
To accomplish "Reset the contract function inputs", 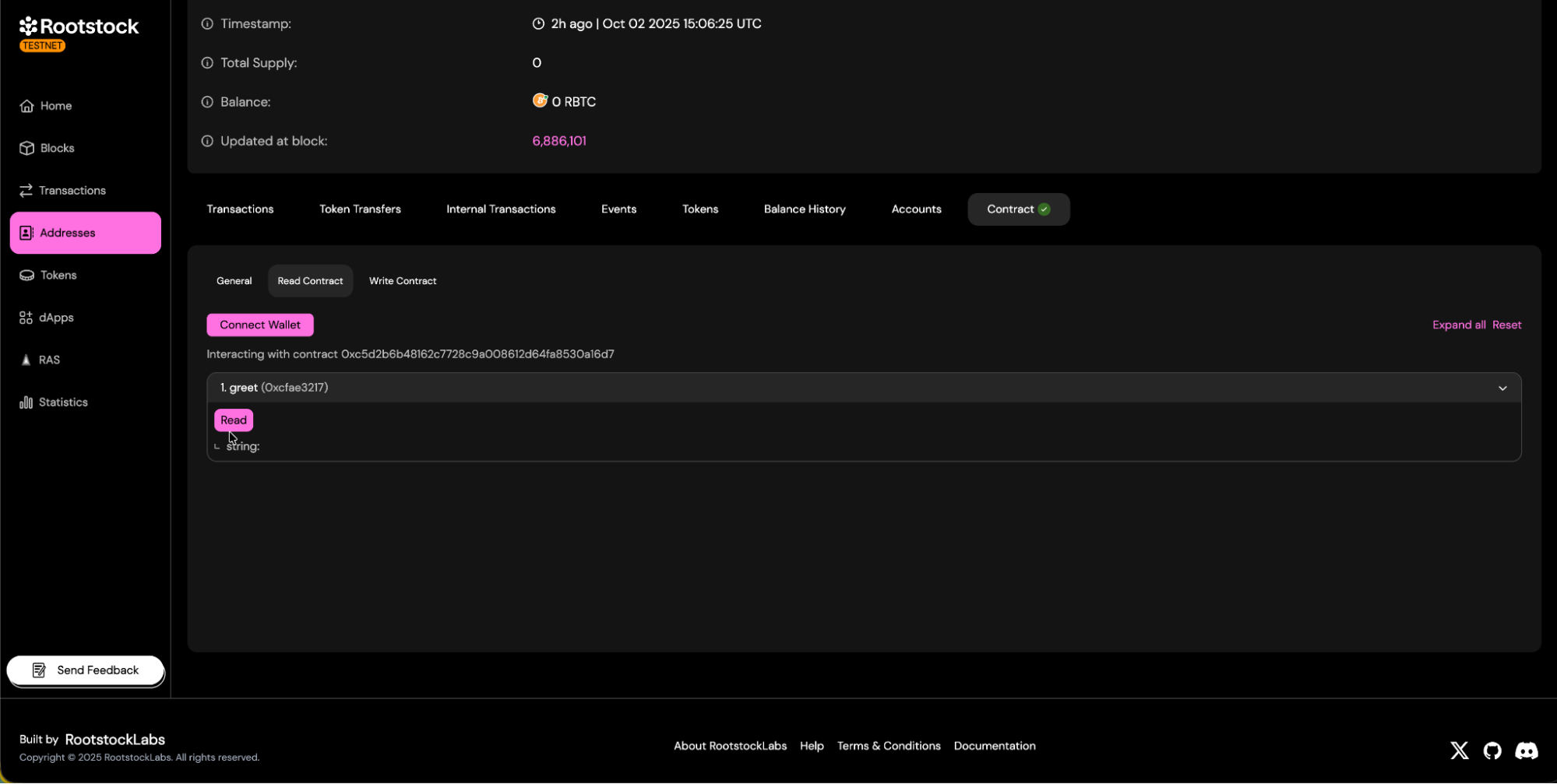I will pos(1506,325).
